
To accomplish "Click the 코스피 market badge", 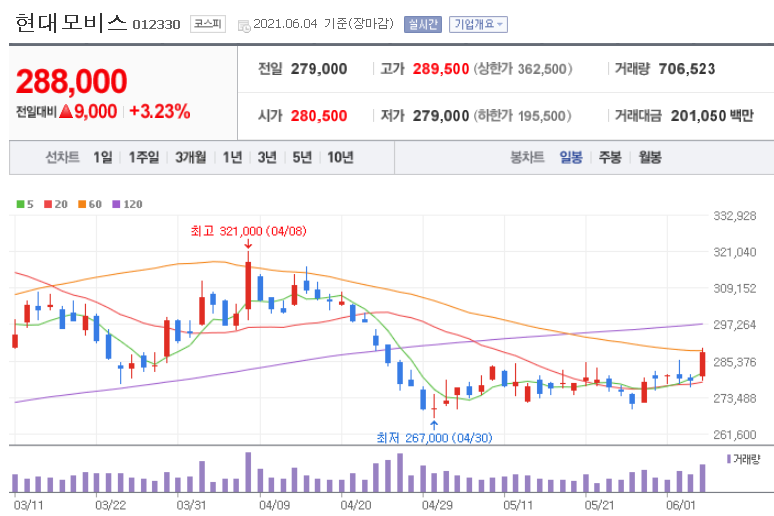I will click(208, 24).
